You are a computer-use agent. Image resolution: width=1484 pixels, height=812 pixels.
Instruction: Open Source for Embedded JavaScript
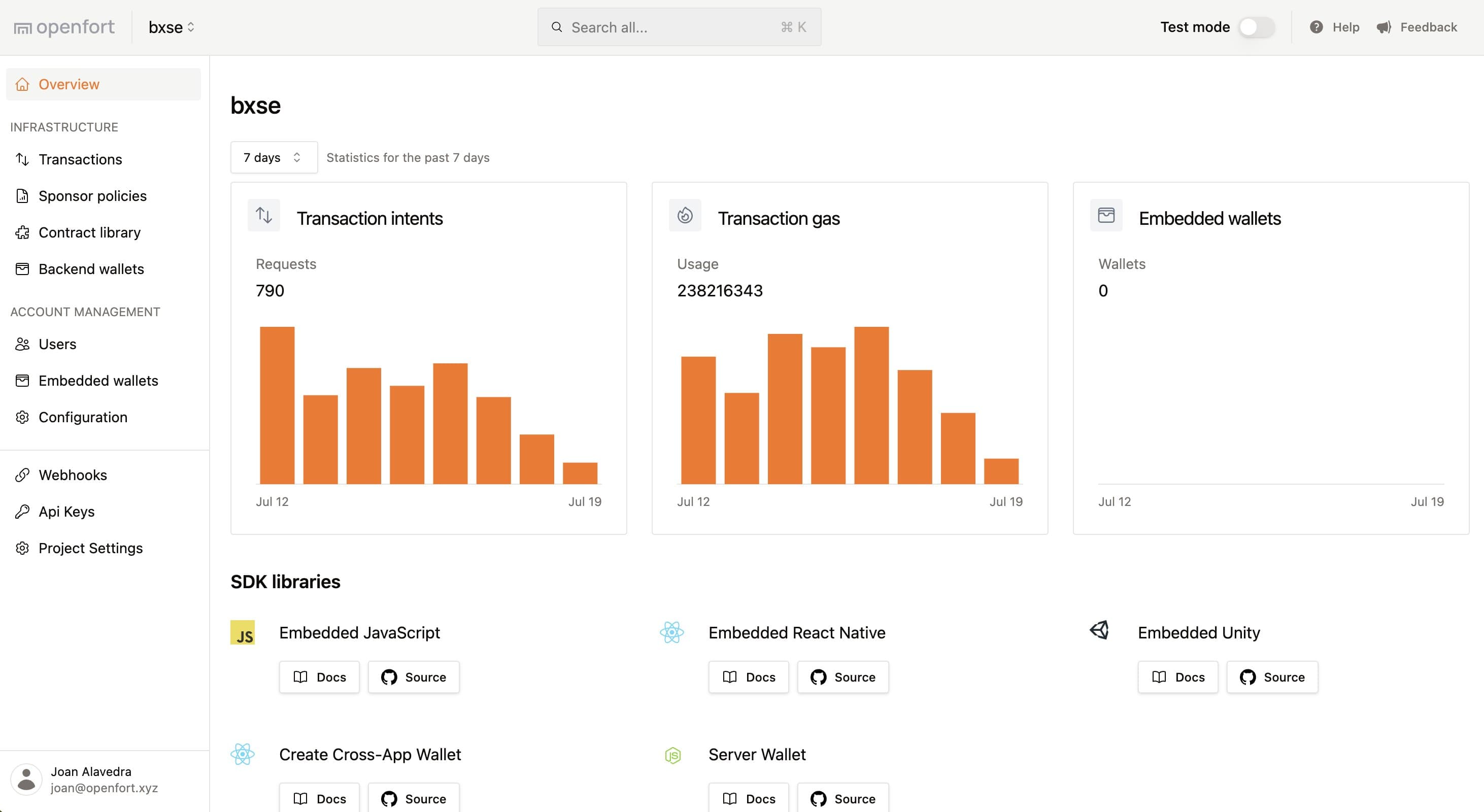[x=414, y=677]
